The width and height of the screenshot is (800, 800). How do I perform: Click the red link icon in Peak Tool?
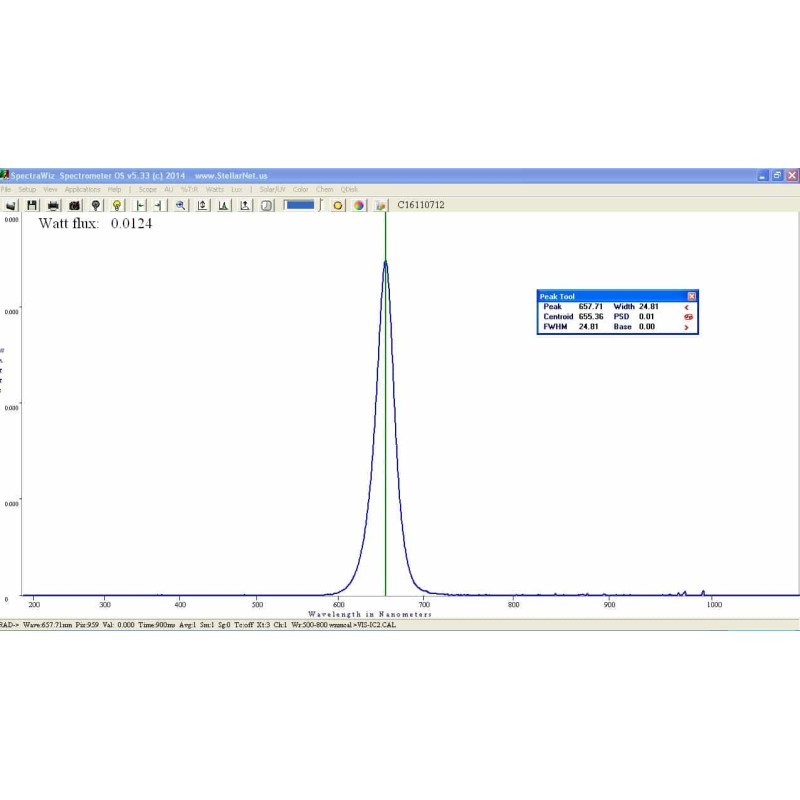(x=687, y=317)
